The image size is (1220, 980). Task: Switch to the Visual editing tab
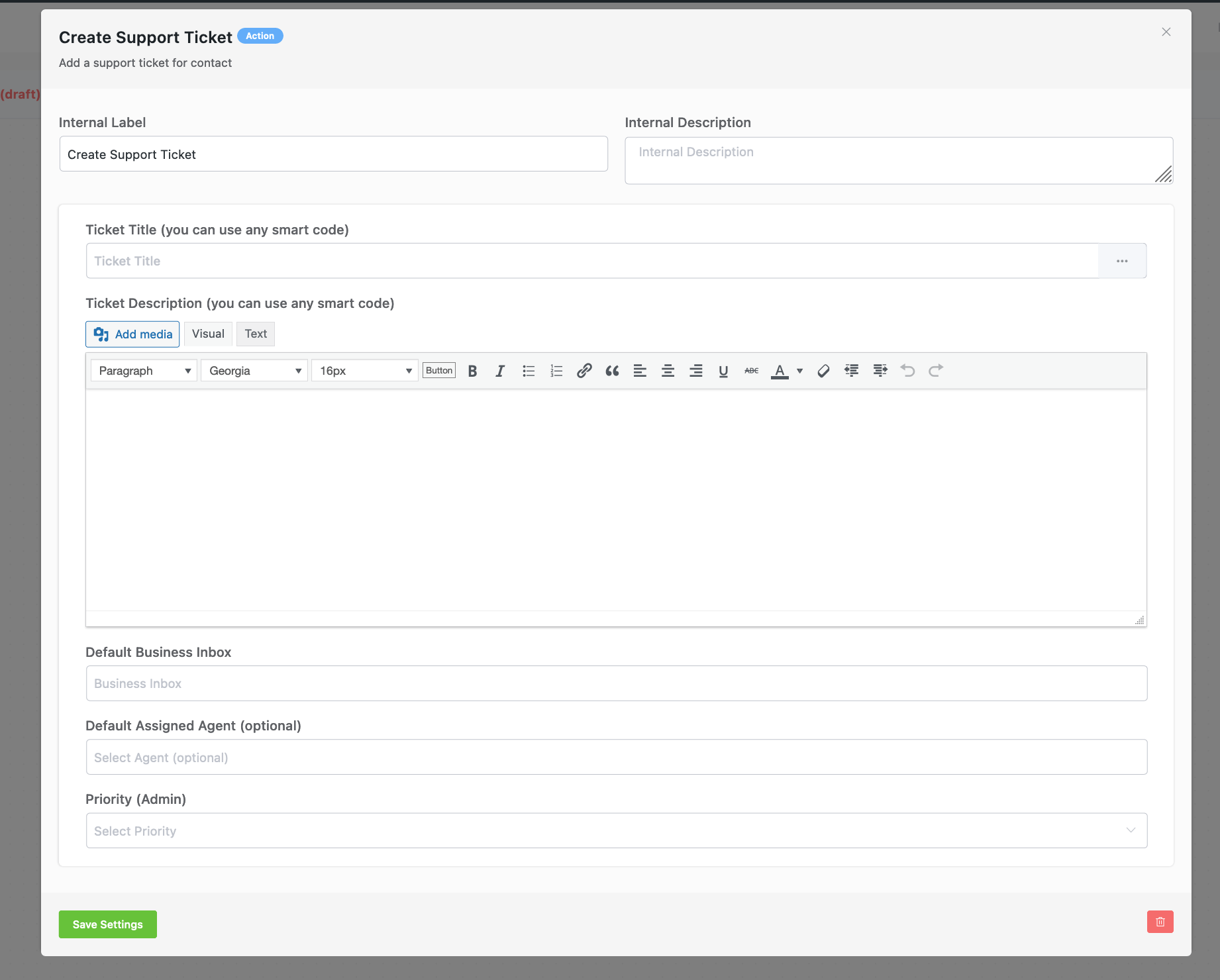[208, 334]
